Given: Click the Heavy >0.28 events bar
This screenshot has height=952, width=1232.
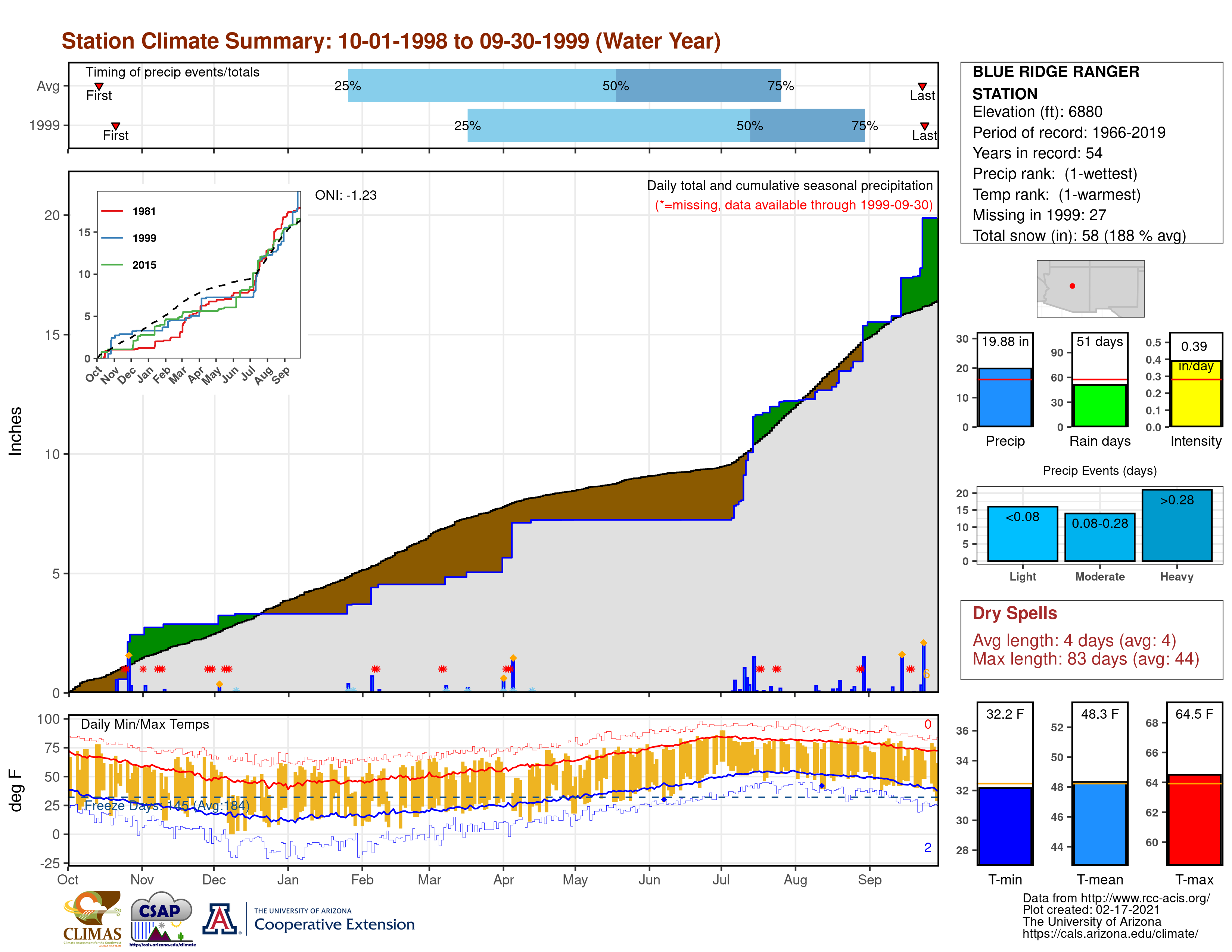Looking at the screenshot, I should click(1177, 525).
